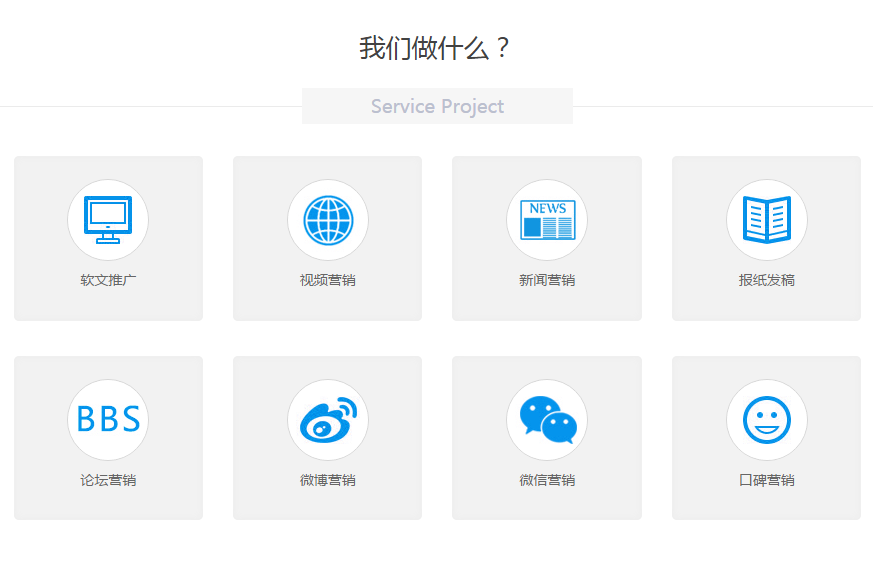Open the 微博营销 label link

328,480
